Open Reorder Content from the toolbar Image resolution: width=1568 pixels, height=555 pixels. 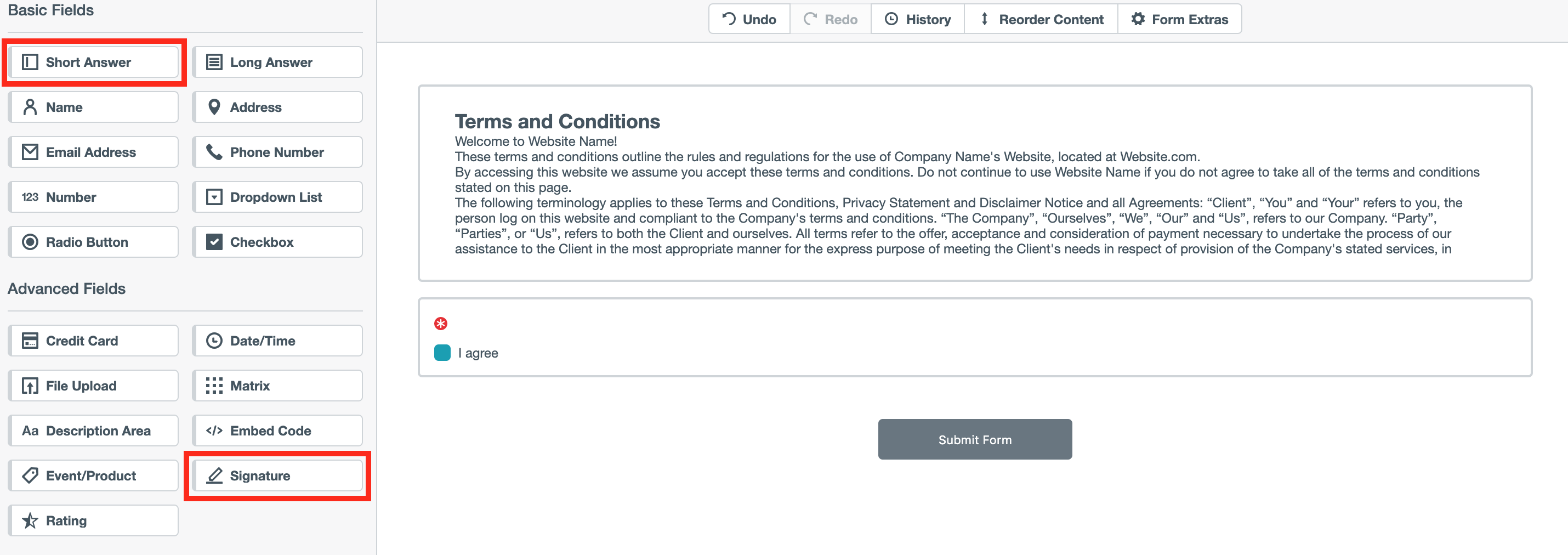click(x=1041, y=20)
